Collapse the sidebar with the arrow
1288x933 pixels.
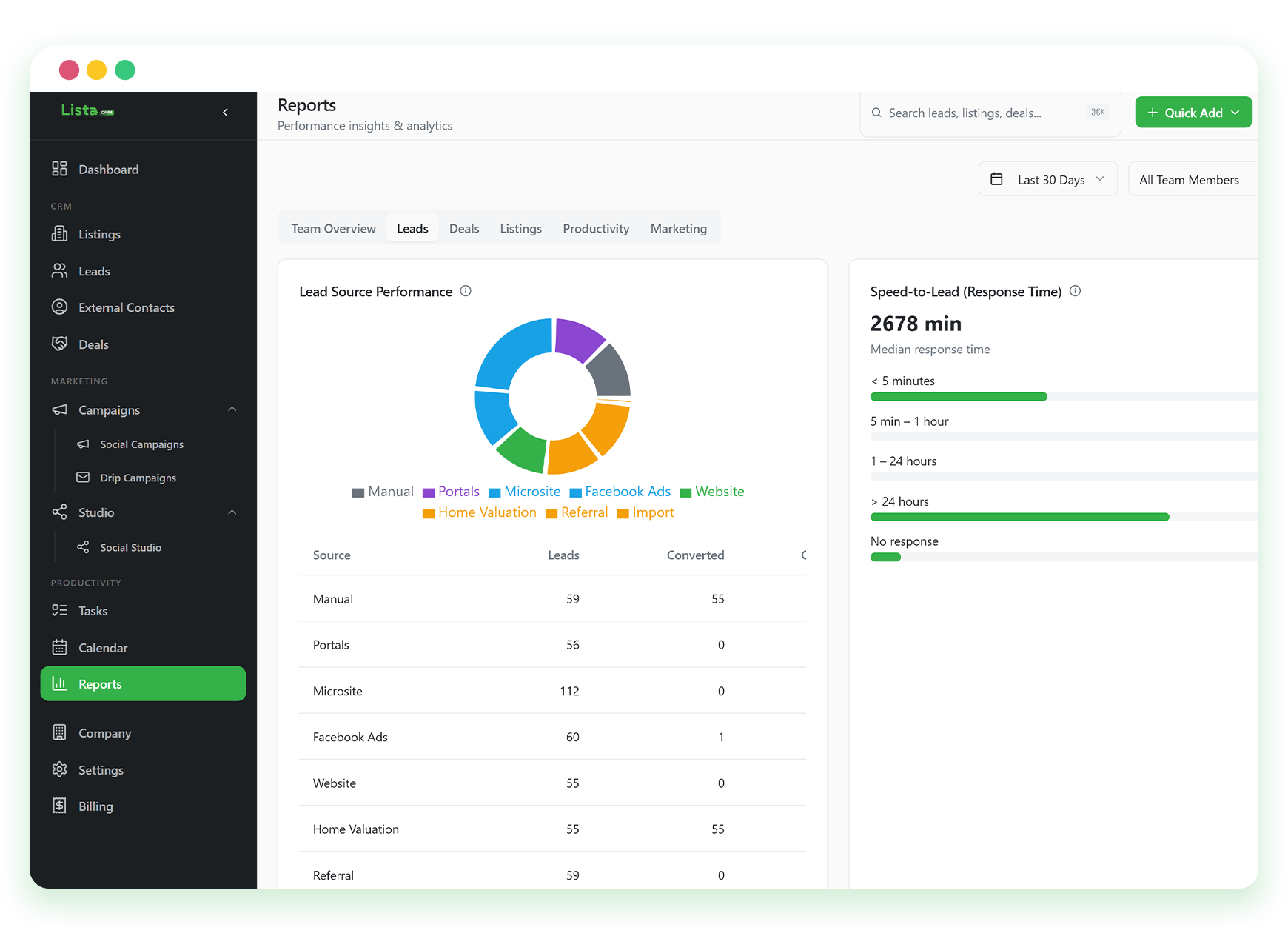tap(225, 113)
